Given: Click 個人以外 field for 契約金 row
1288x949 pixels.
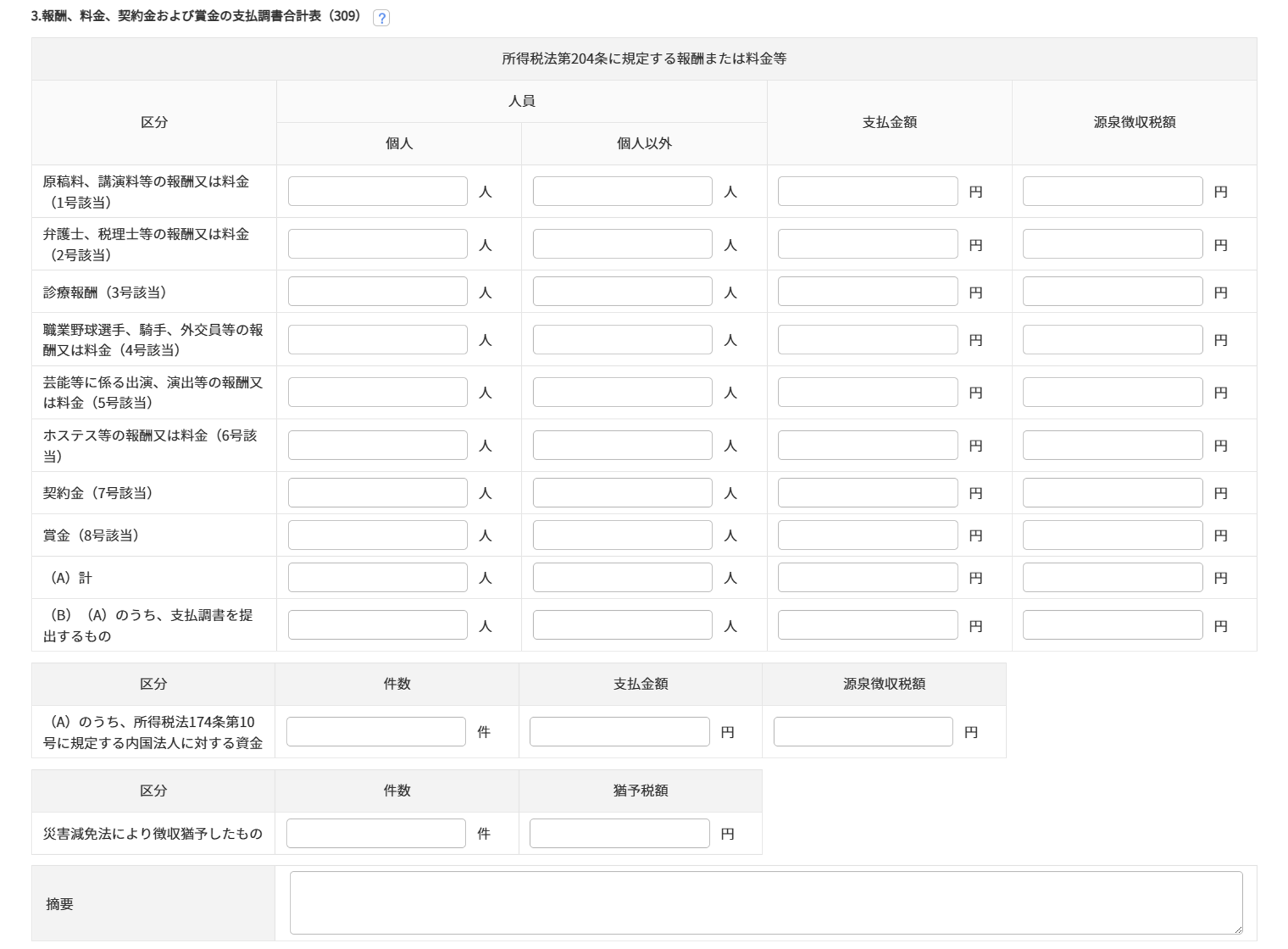Looking at the screenshot, I should coord(622,493).
